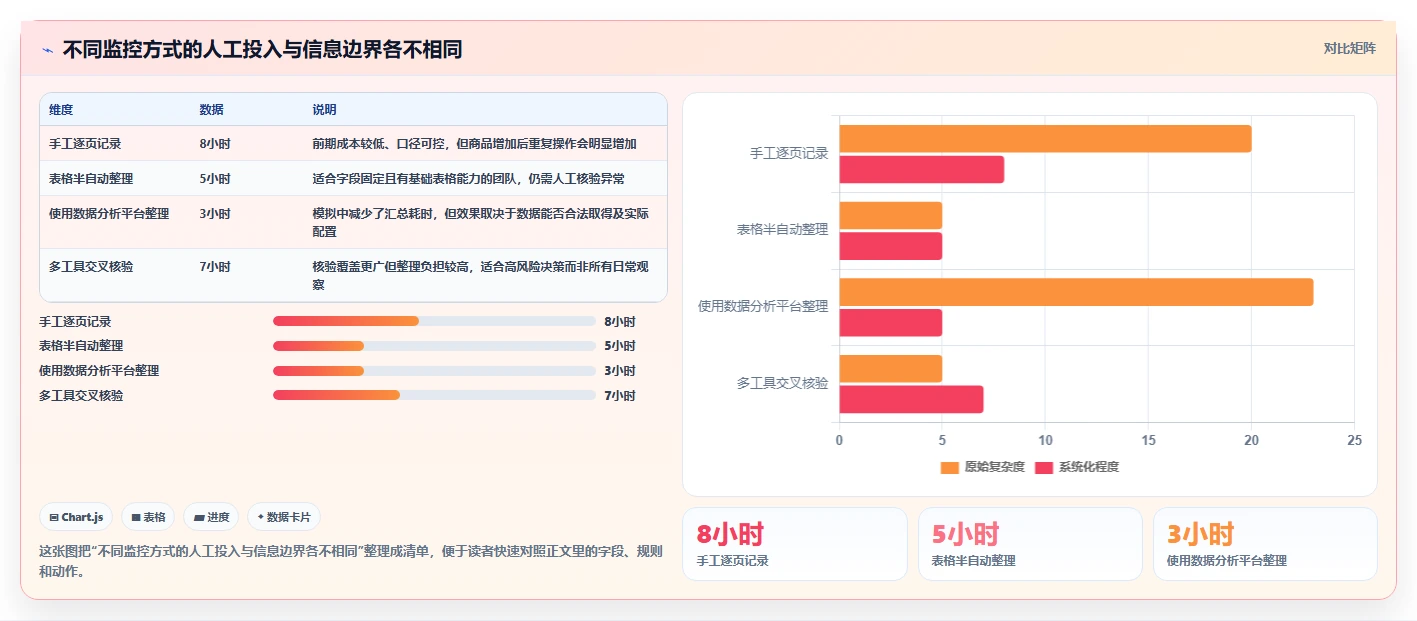The width and height of the screenshot is (1417, 621).
Task: Click the 3小时 使用数据分析平台整理 data card
Action: point(1265,544)
